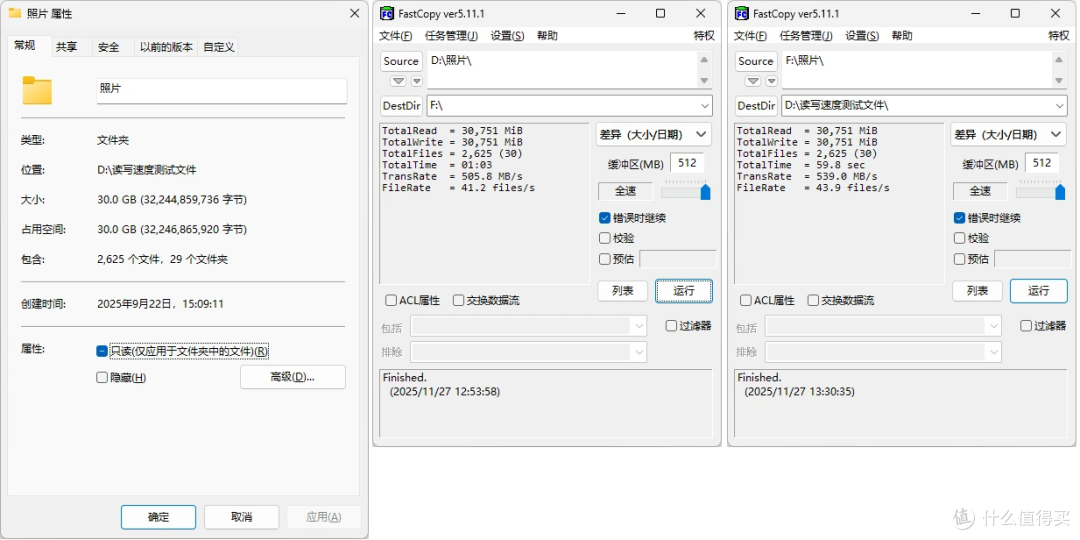Open 任务管理(J) menu in left FastCopy
The image size is (1080, 540).
[451, 36]
